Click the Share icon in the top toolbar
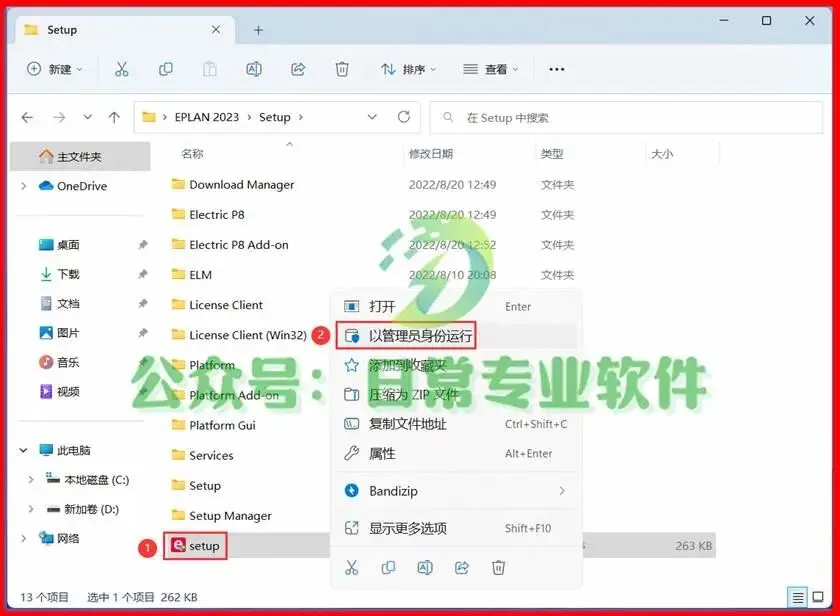Image resolution: width=840 pixels, height=616 pixels. 298,69
